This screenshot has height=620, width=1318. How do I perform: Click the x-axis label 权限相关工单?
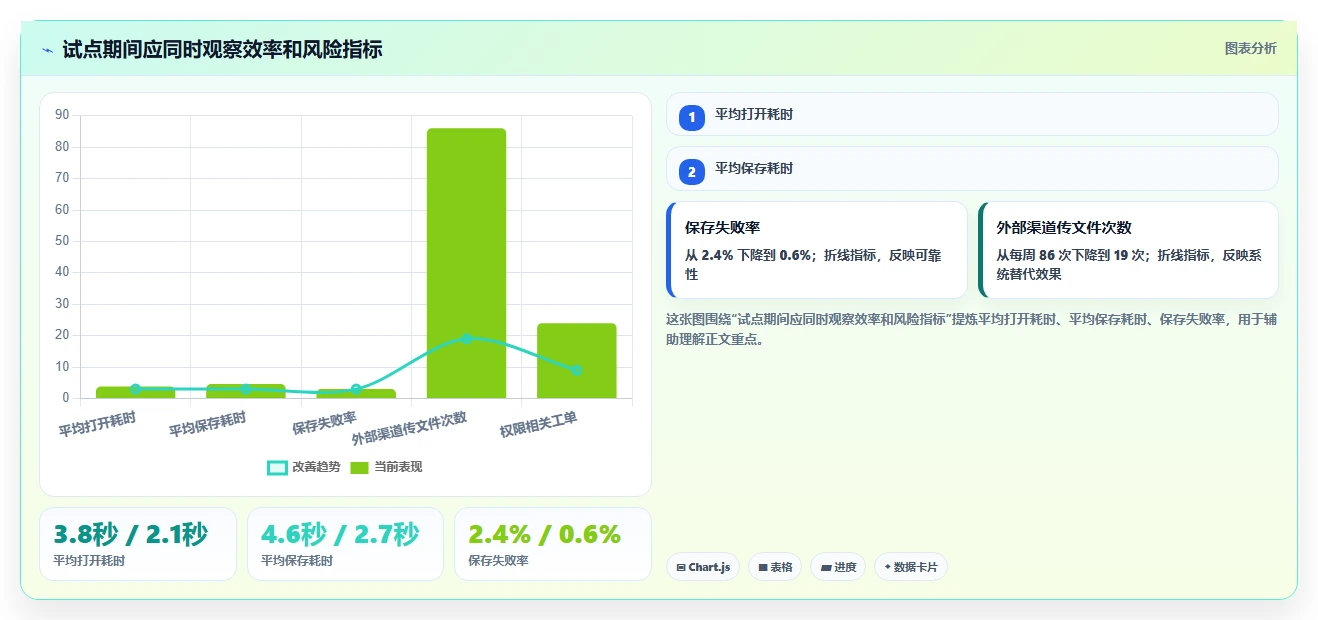click(539, 425)
